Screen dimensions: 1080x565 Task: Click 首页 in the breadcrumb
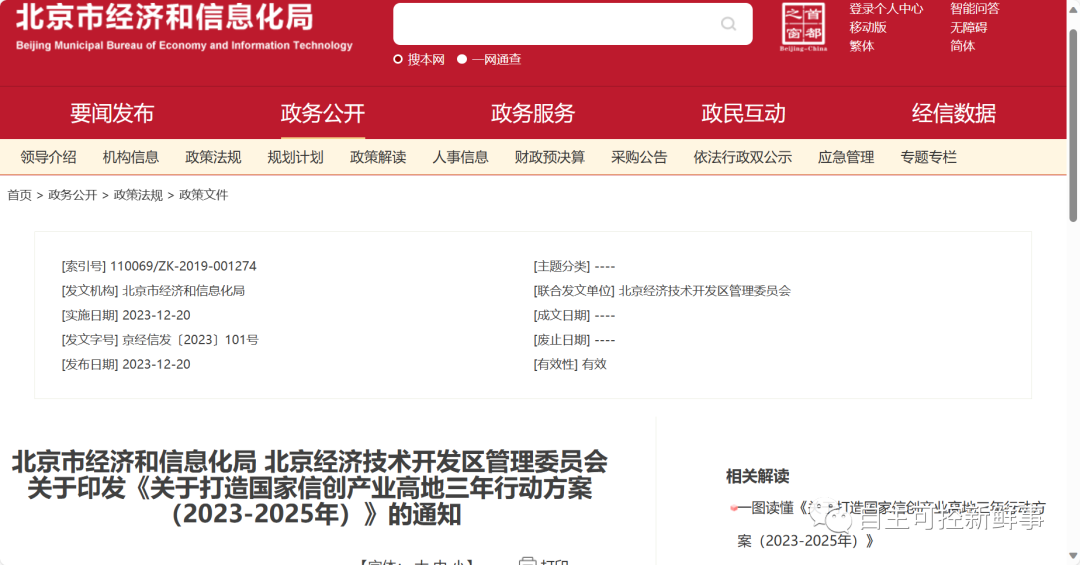coord(19,195)
